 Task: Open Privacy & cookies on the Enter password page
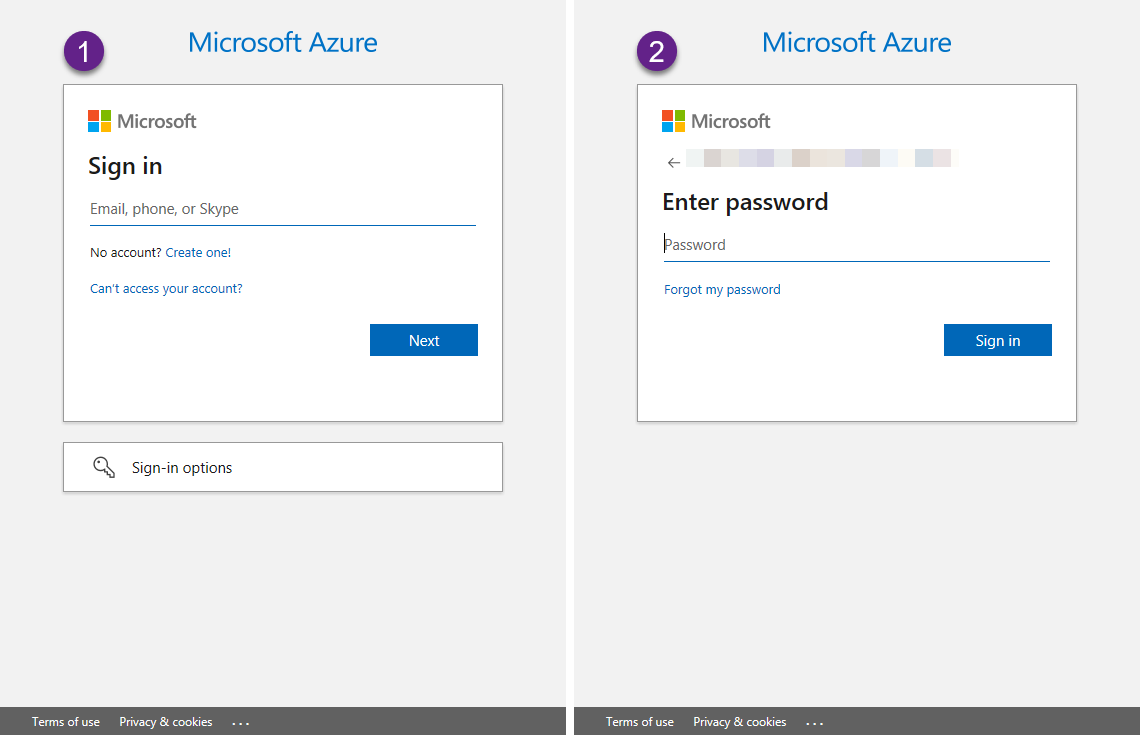(740, 722)
